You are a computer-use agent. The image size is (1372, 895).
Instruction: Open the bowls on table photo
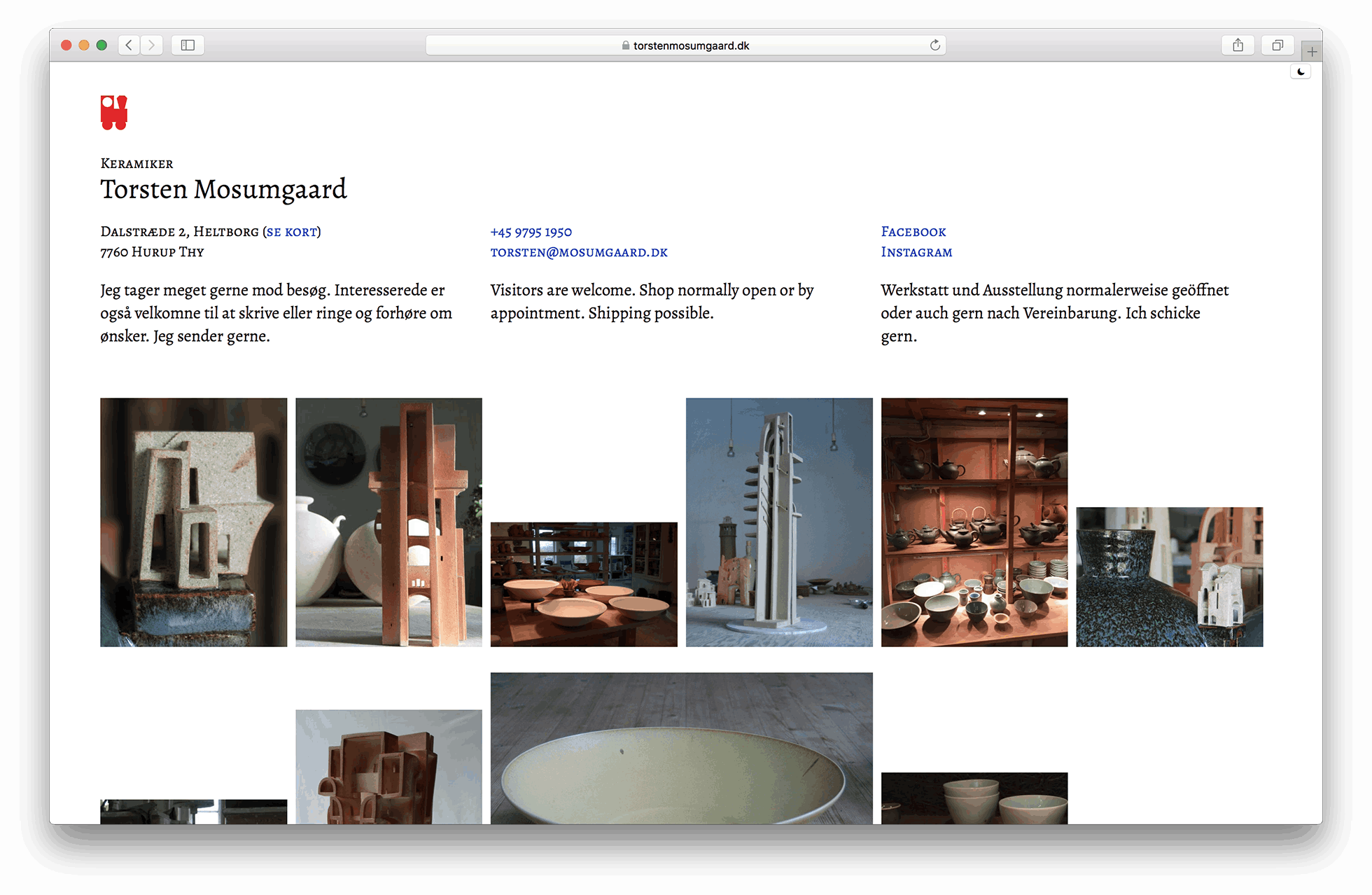(584, 584)
